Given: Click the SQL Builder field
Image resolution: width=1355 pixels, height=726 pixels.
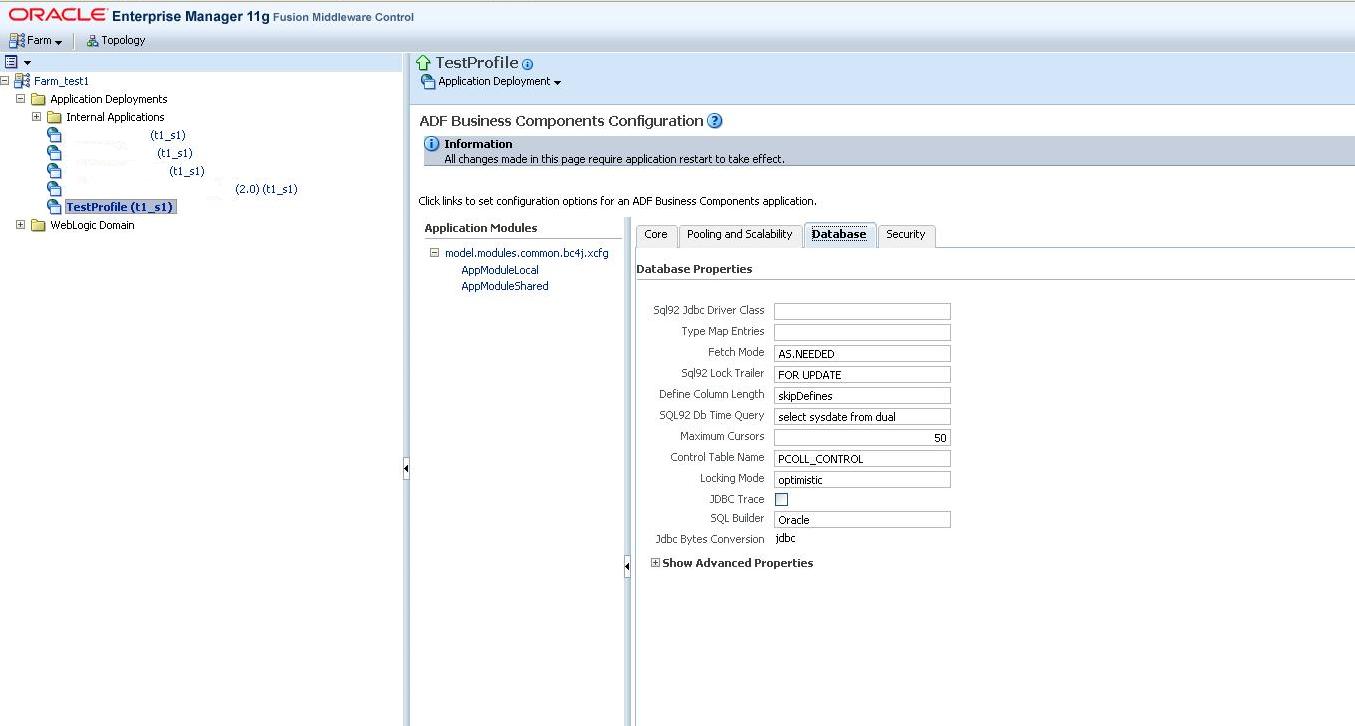Looking at the screenshot, I should pos(862,519).
